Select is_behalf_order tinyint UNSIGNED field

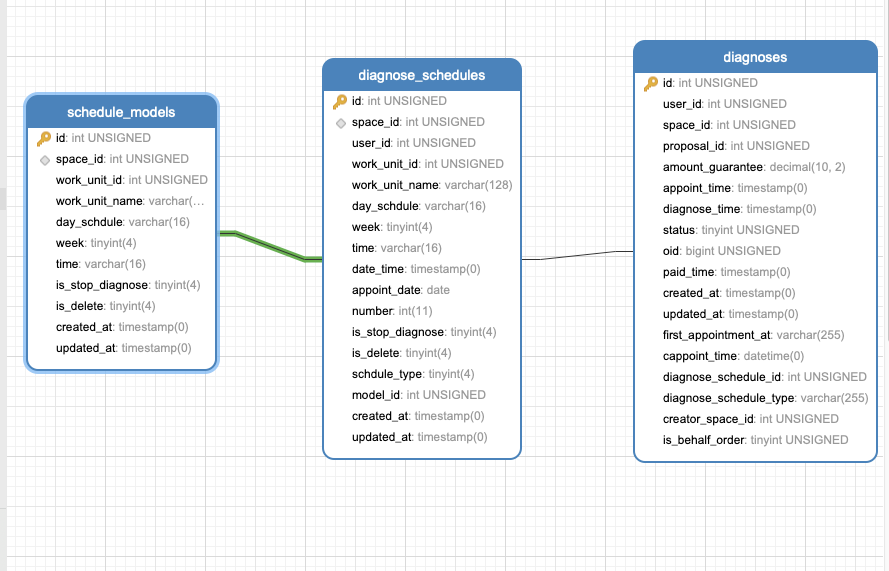coord(755,439)
